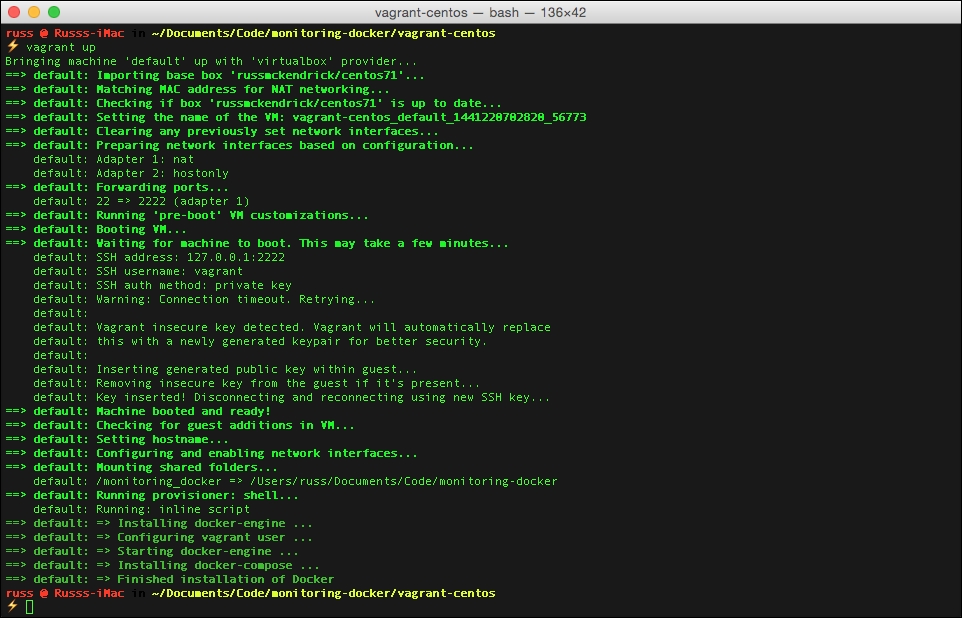Click the 'Forwarding ports...' line

tap(117, 187)
